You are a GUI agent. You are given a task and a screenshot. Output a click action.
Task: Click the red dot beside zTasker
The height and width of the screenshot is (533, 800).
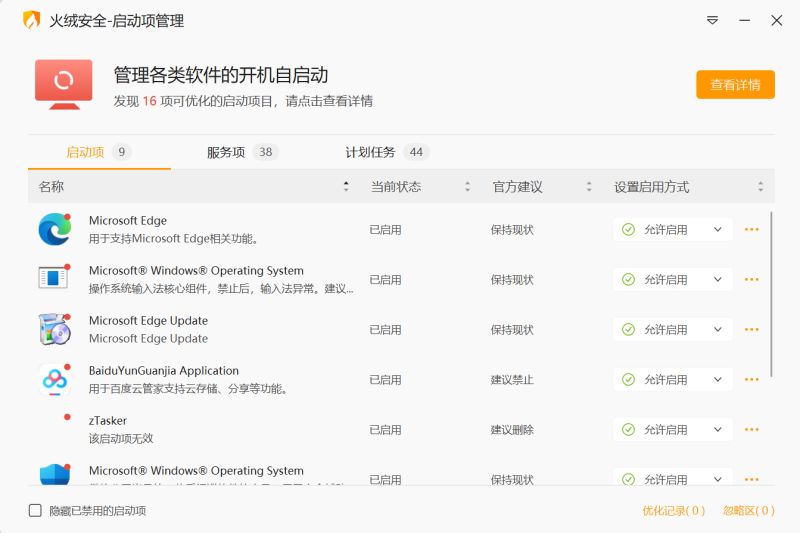67,417
